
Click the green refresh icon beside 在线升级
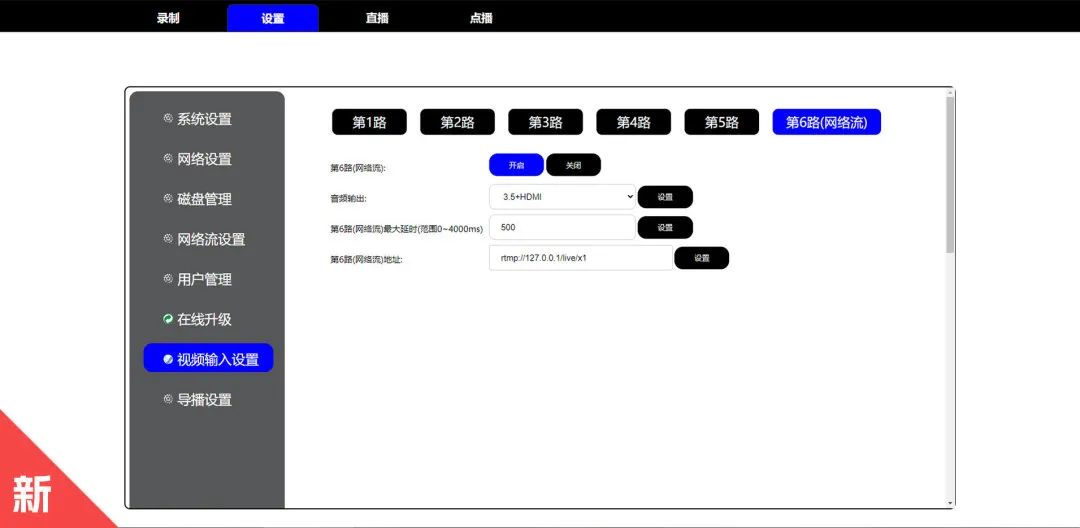pos(167,319)
